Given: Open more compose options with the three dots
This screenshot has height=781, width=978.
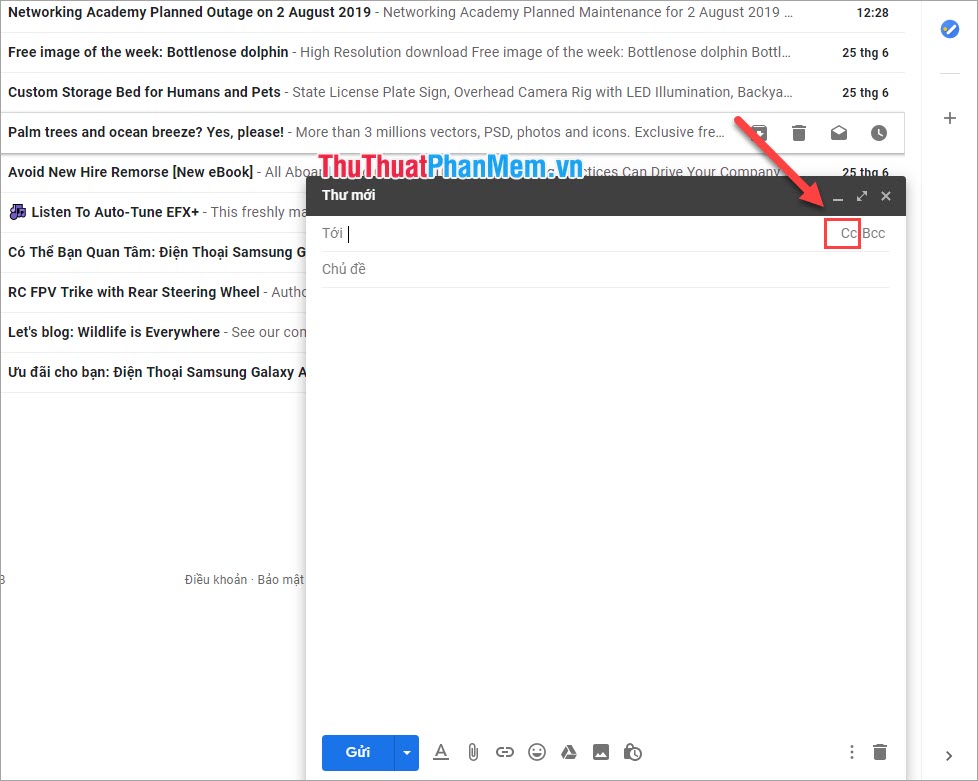Looking at the screenshot, I should pos(851,752).
